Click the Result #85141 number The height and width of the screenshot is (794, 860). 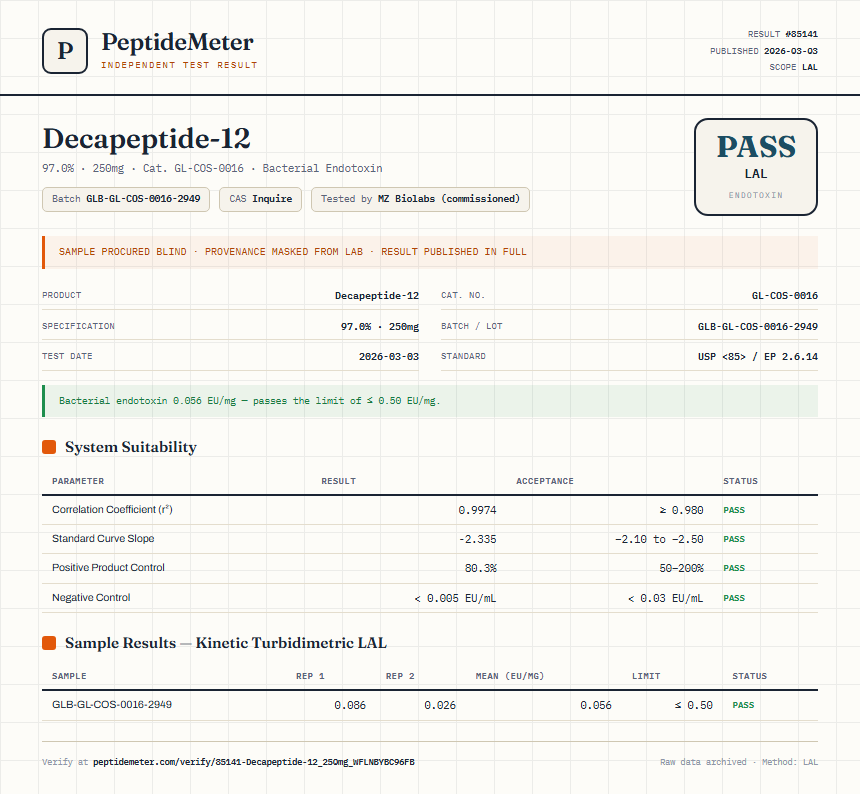click(x=801, y=34)
